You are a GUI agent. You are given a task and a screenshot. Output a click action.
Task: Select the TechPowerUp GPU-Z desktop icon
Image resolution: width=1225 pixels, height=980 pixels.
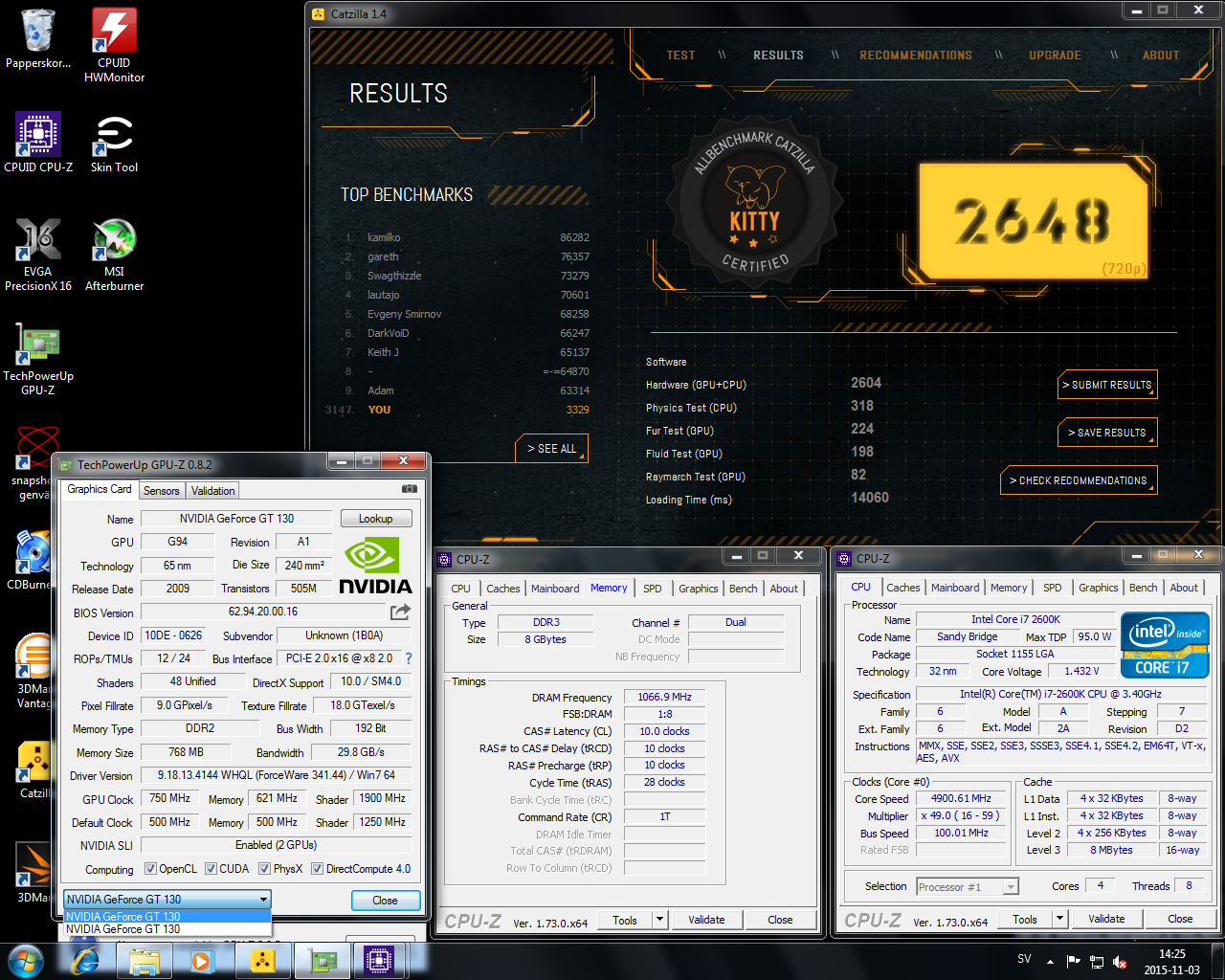pyautogui.click(x=38, y=359)
